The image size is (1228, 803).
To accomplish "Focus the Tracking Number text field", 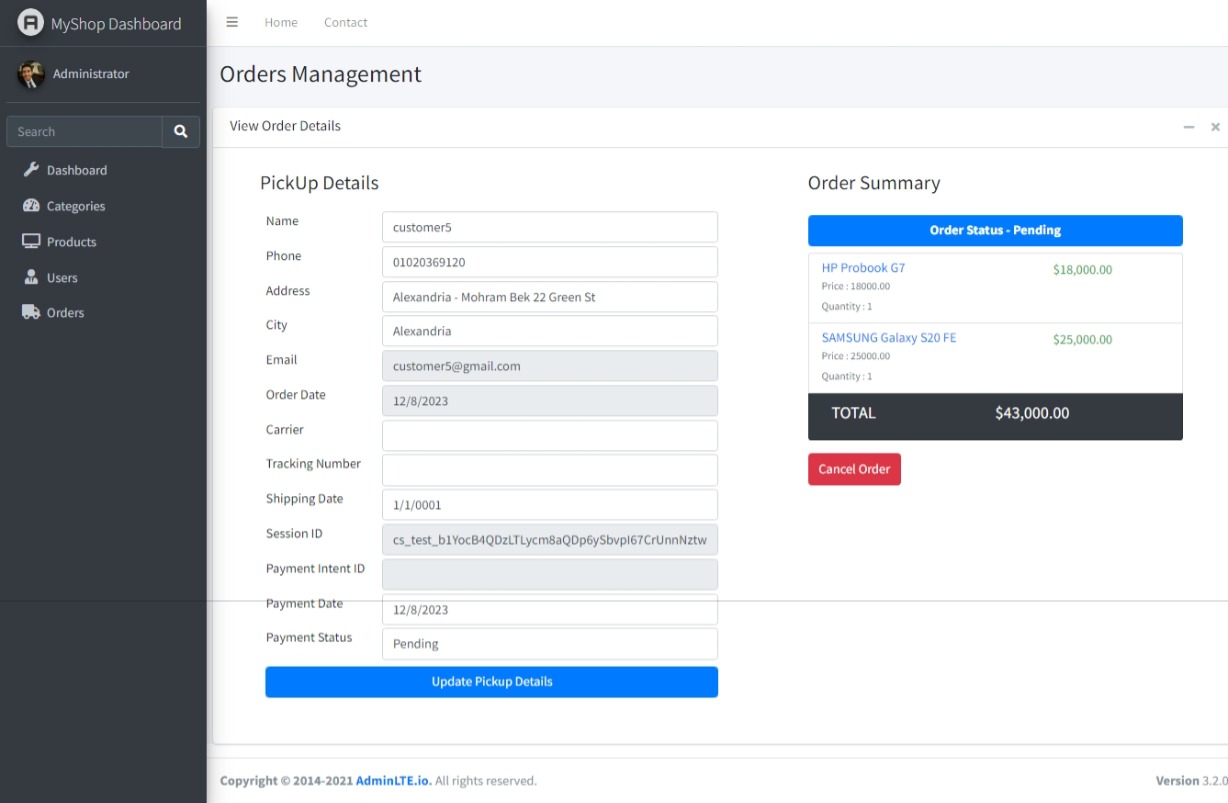I will (549, 470).
